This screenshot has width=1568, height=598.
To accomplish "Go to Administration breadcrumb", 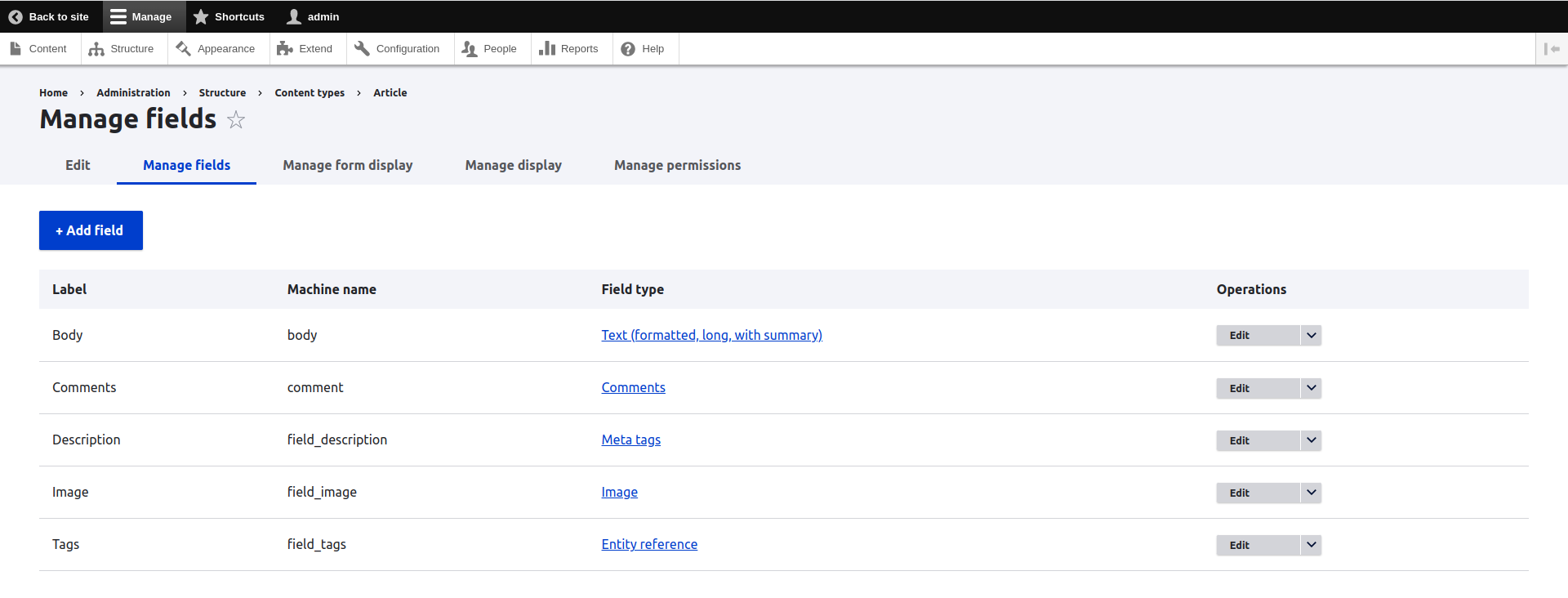I will [133, 93].
